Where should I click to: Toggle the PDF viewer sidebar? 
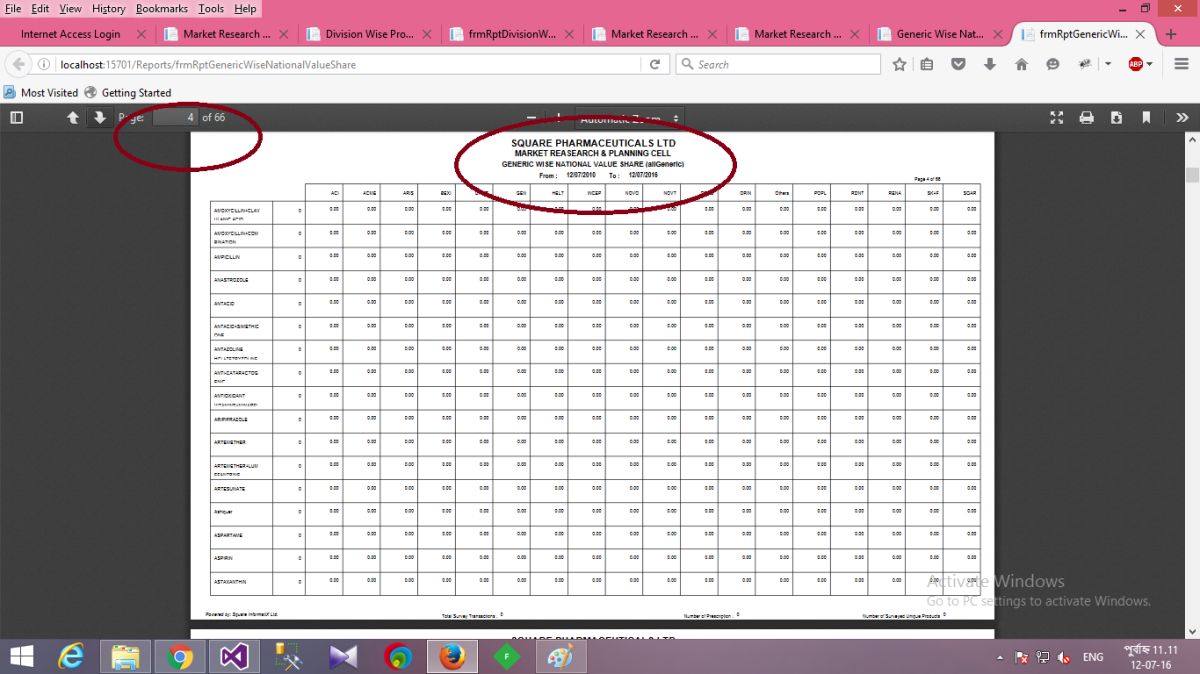tap(16, 118)
